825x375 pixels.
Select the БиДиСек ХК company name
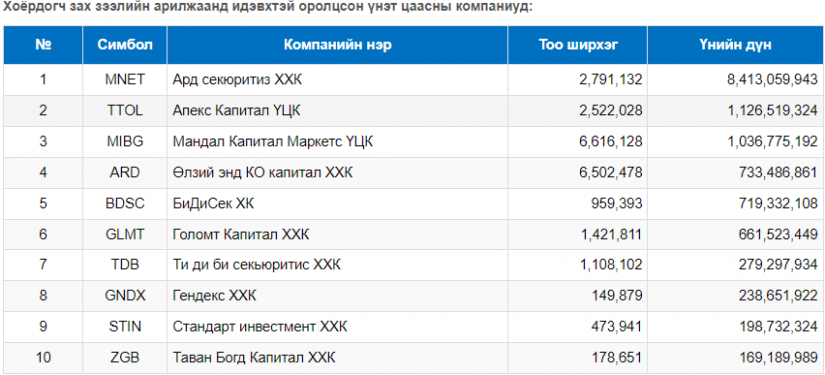213,204
